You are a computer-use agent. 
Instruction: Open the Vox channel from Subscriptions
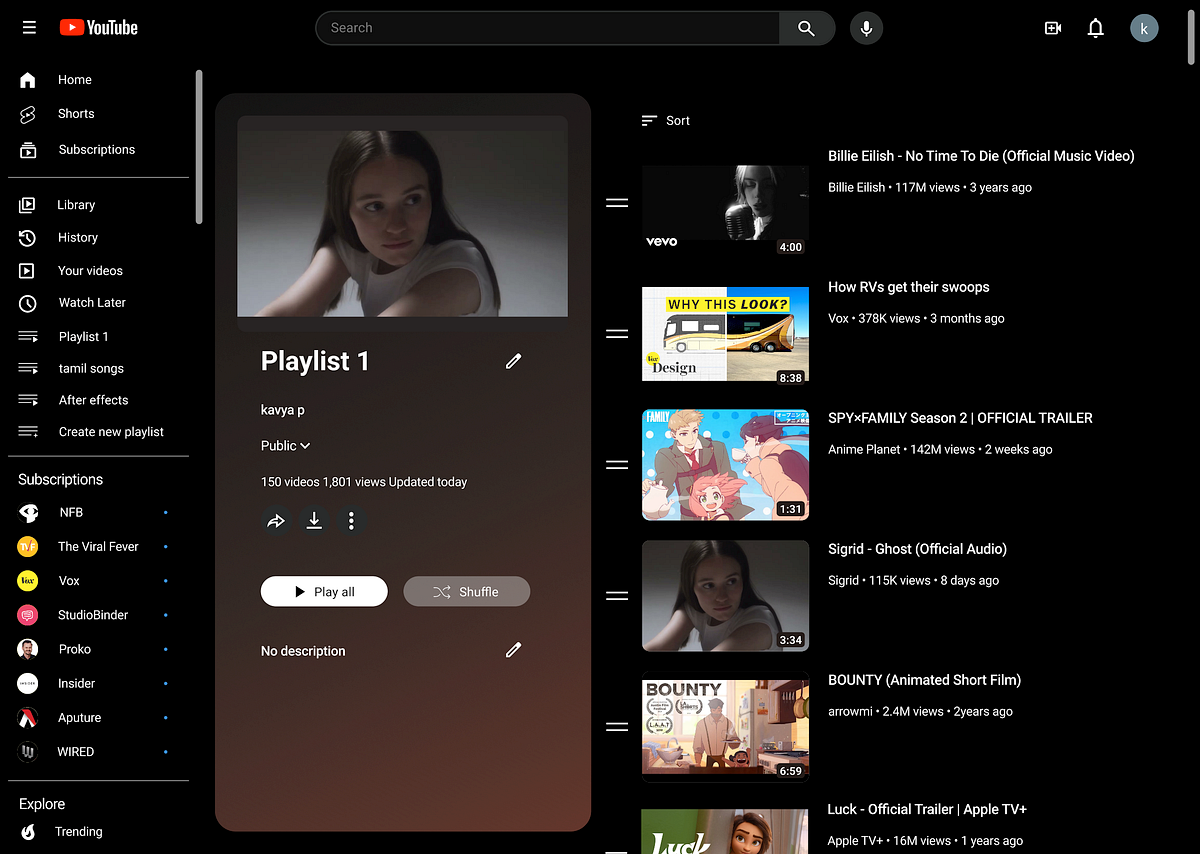(68, 580)
